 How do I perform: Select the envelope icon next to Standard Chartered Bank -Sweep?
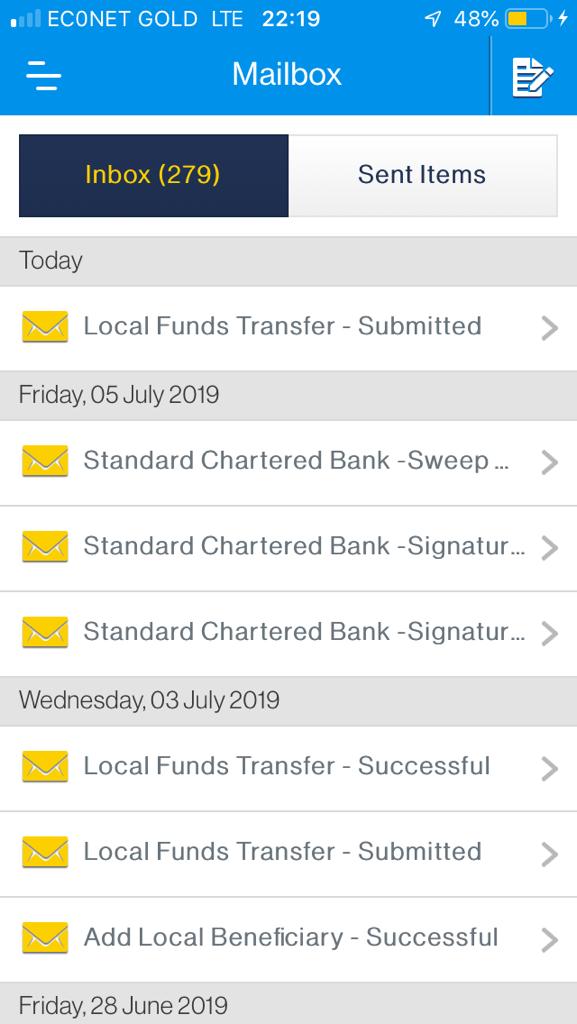pyautogui.click(x=44, y=461)
